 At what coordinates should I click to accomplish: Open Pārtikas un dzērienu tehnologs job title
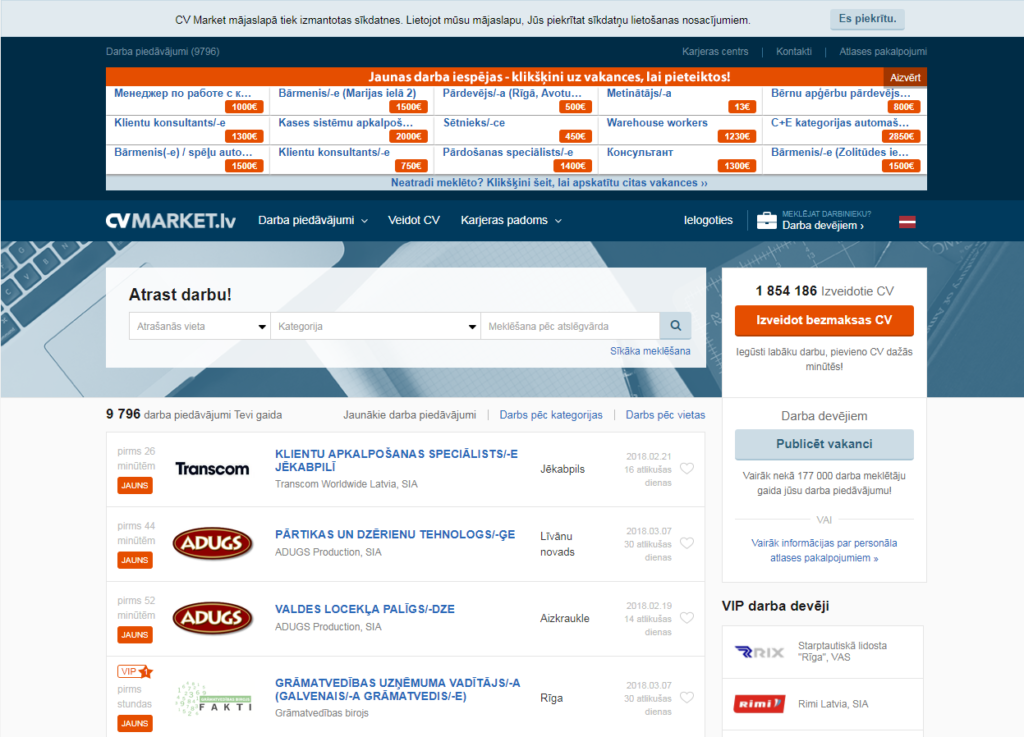(395, 535)
